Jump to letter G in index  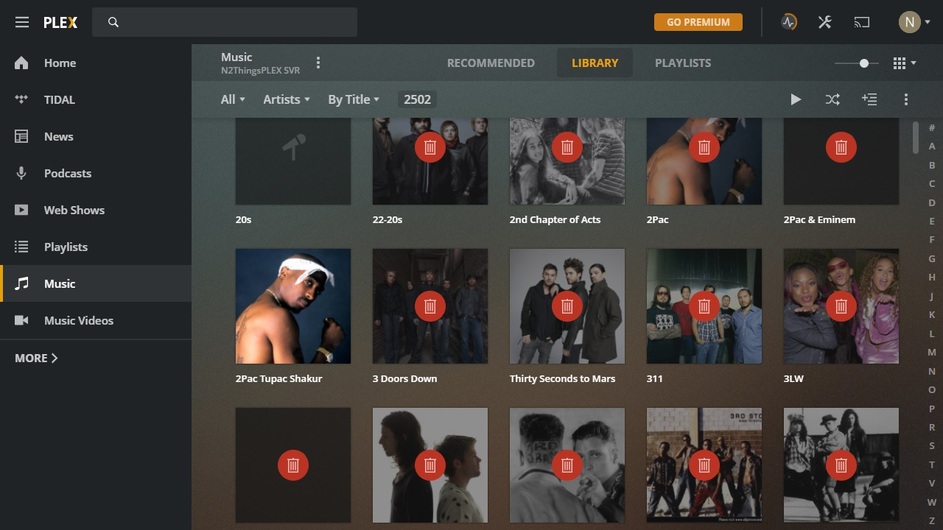tap(932, 259)
